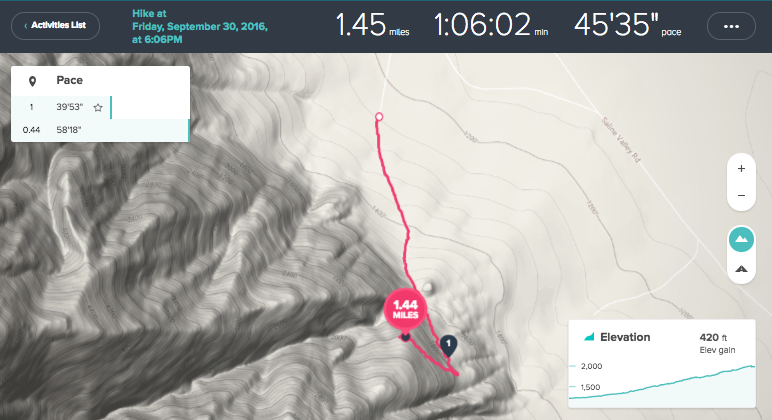Screen dimensions: 772x420
Task: Zoom out with the minus button
Action: [741, 195]
